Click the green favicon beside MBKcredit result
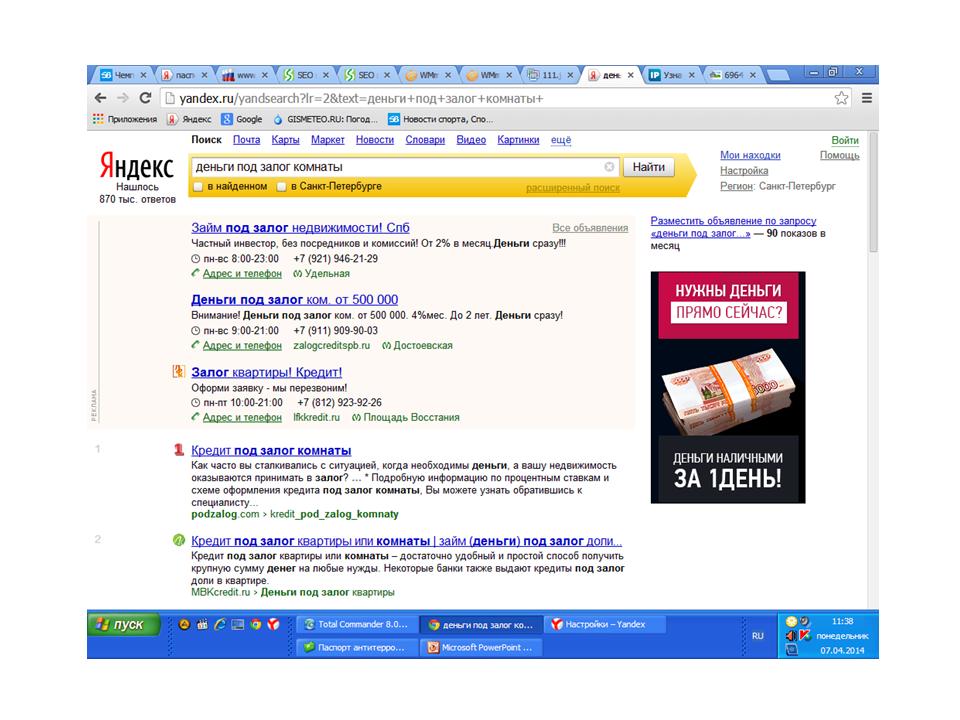This screenshot has height=720, width=960. point(178,540)
